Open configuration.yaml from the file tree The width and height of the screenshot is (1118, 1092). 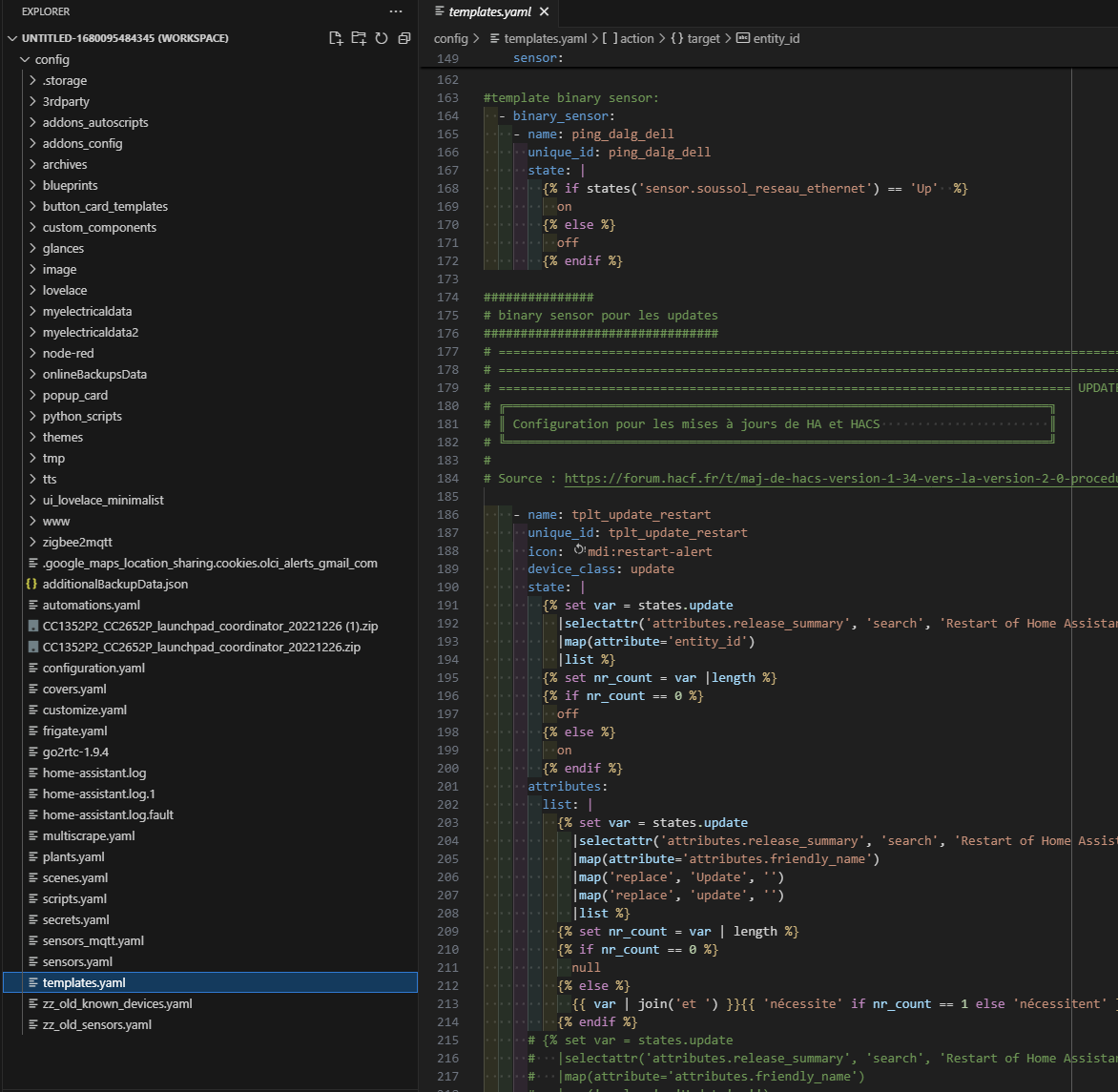point(93,668)
